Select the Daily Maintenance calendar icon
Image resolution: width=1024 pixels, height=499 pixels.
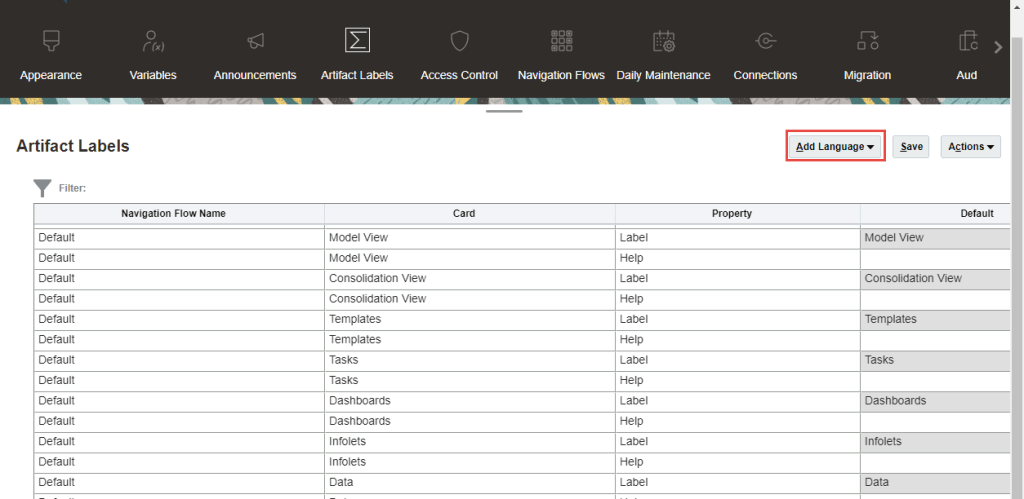663,41
